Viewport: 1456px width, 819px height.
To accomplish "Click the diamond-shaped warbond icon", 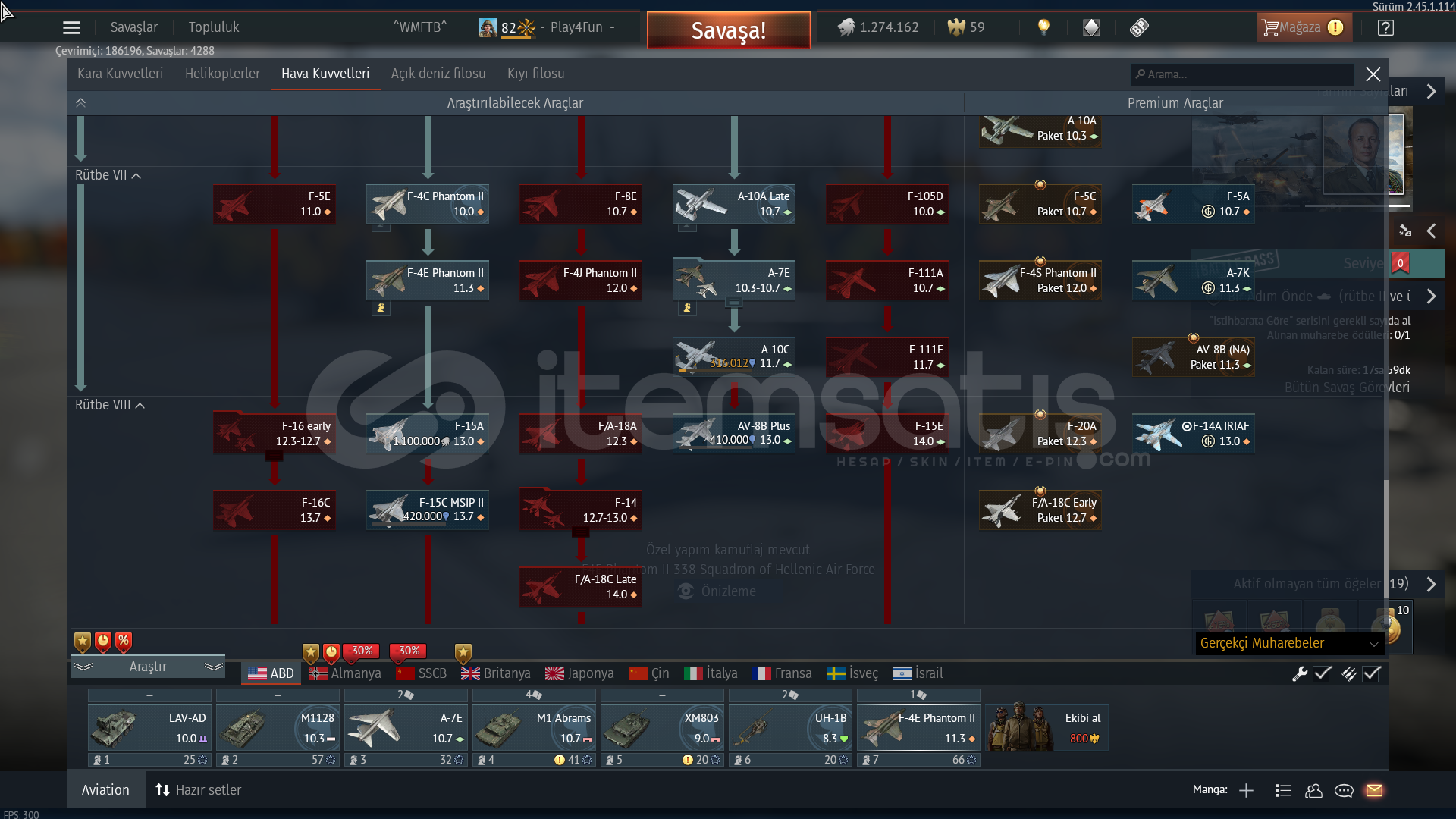I will 1091,28.
